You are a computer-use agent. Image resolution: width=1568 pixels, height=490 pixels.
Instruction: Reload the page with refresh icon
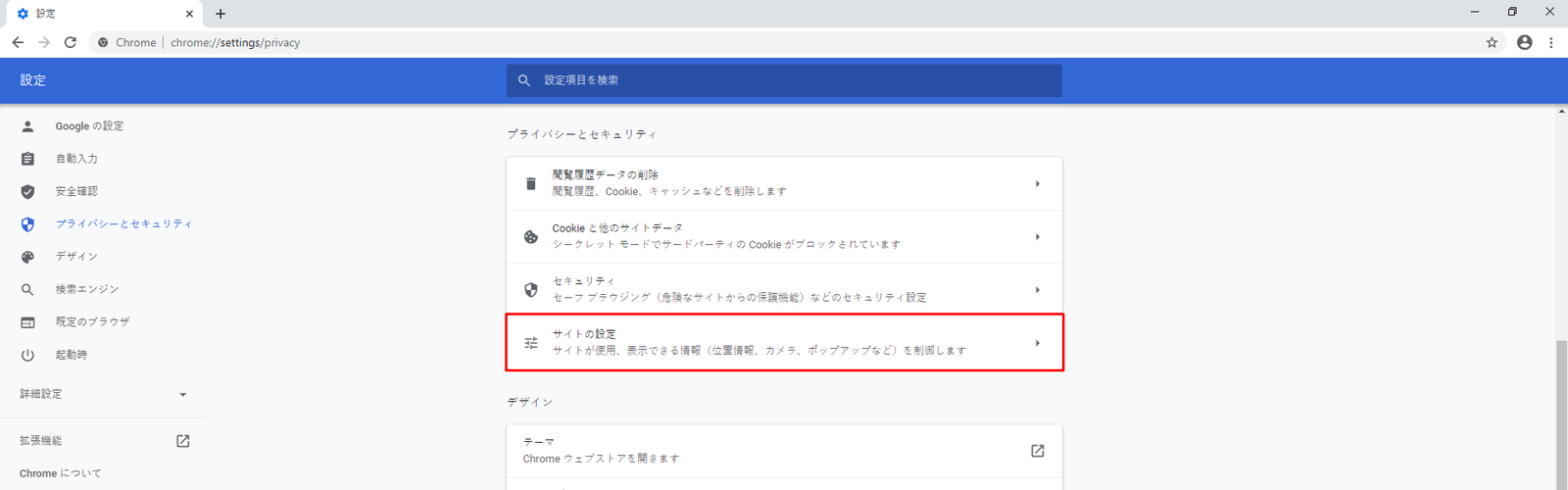click(71, 42)
